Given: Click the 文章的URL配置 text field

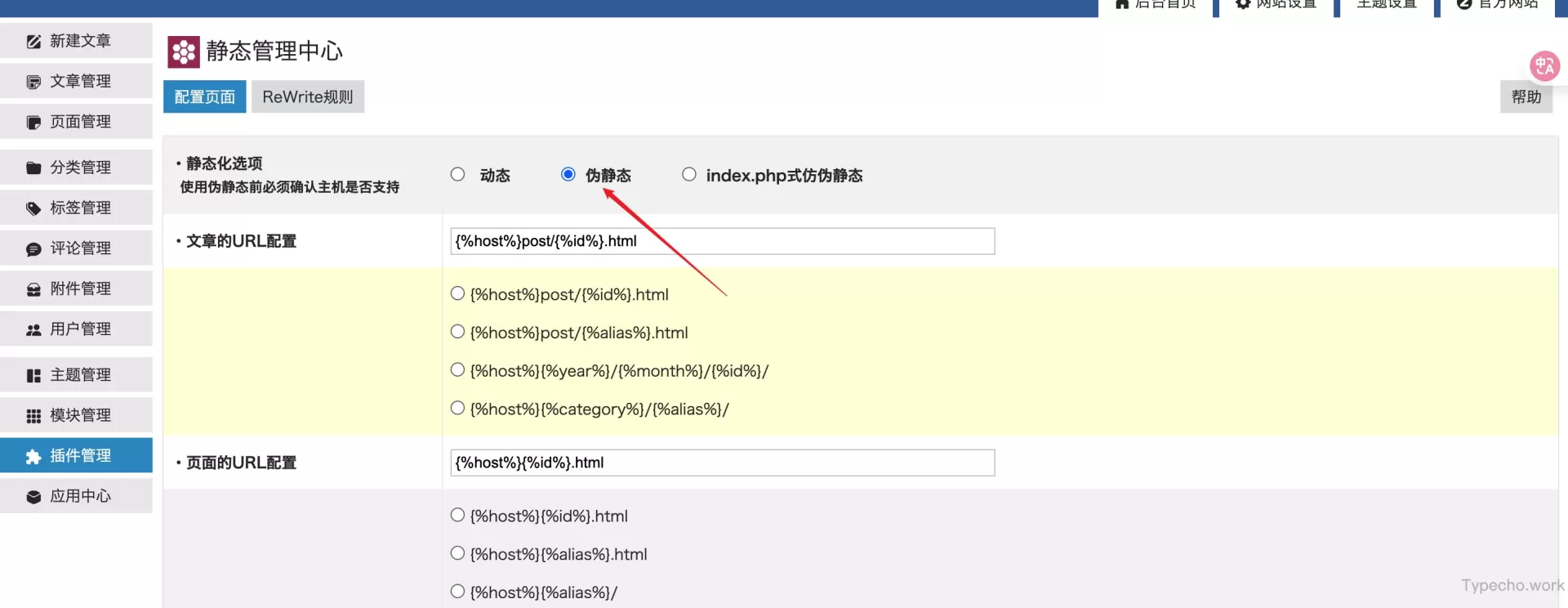Looking at the screenshot, I should pos(722,241).
